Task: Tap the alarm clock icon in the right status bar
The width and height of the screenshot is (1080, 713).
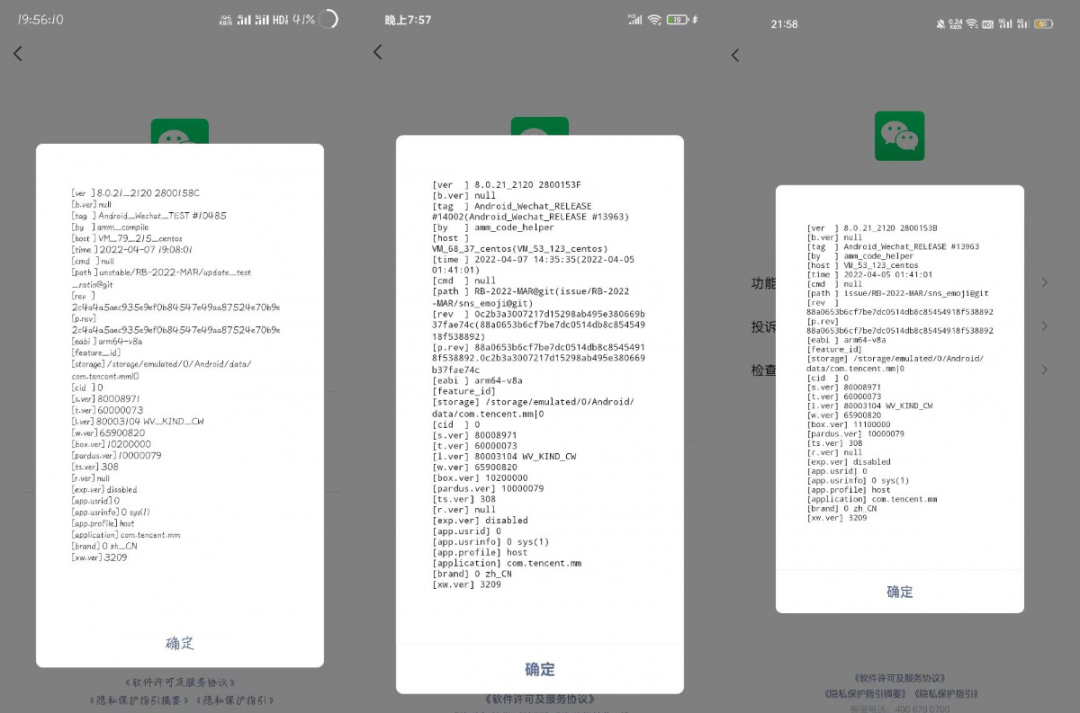Action: click(x=941, y=24)
